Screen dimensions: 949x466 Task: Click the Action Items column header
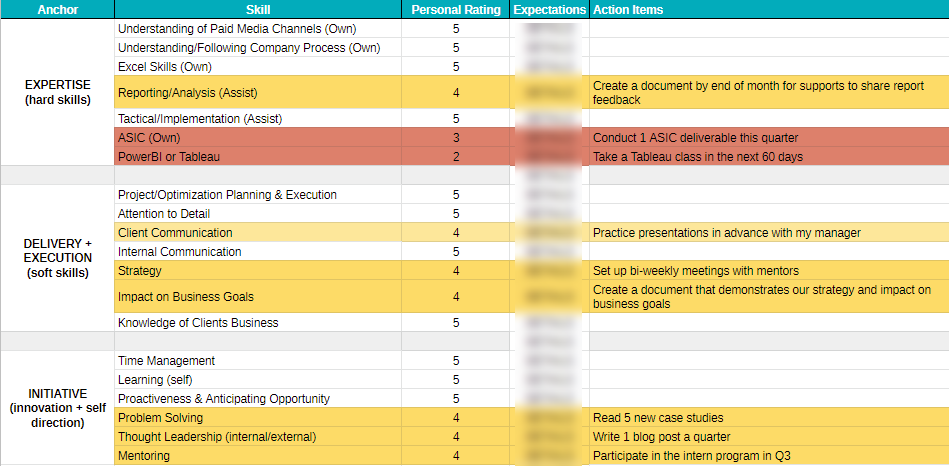(627, 10)
